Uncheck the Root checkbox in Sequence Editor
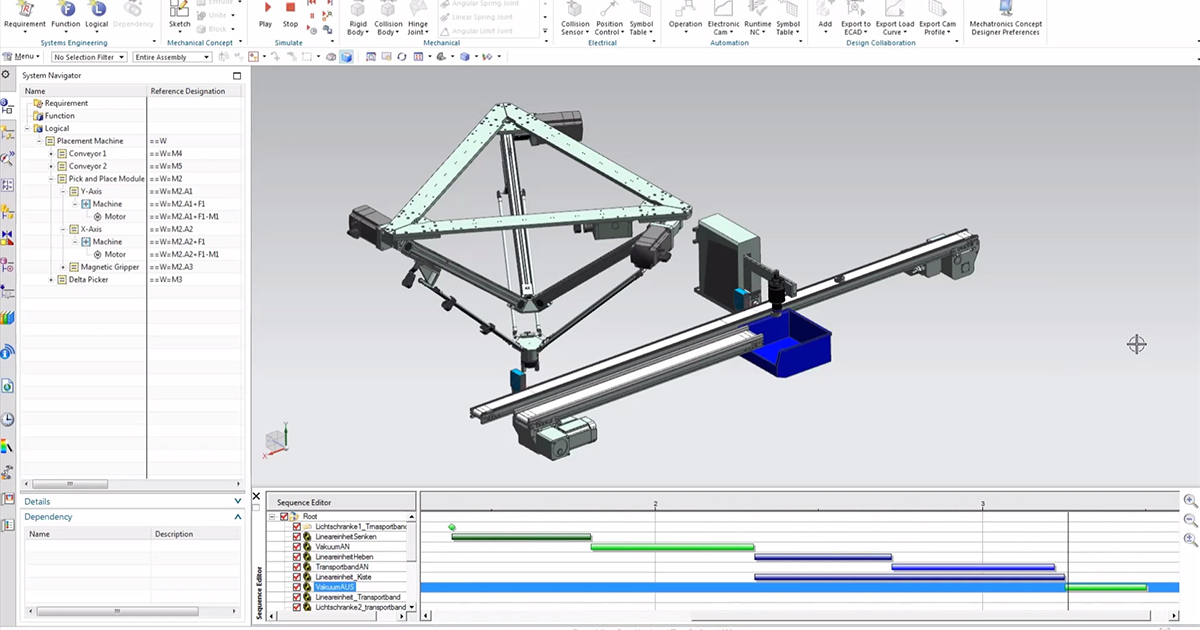This screenshot has width=1200, height=630. (x=284, y=517)
